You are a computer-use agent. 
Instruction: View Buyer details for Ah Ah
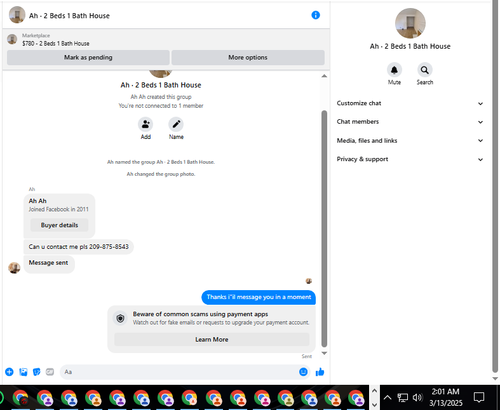tap(59, 225)
